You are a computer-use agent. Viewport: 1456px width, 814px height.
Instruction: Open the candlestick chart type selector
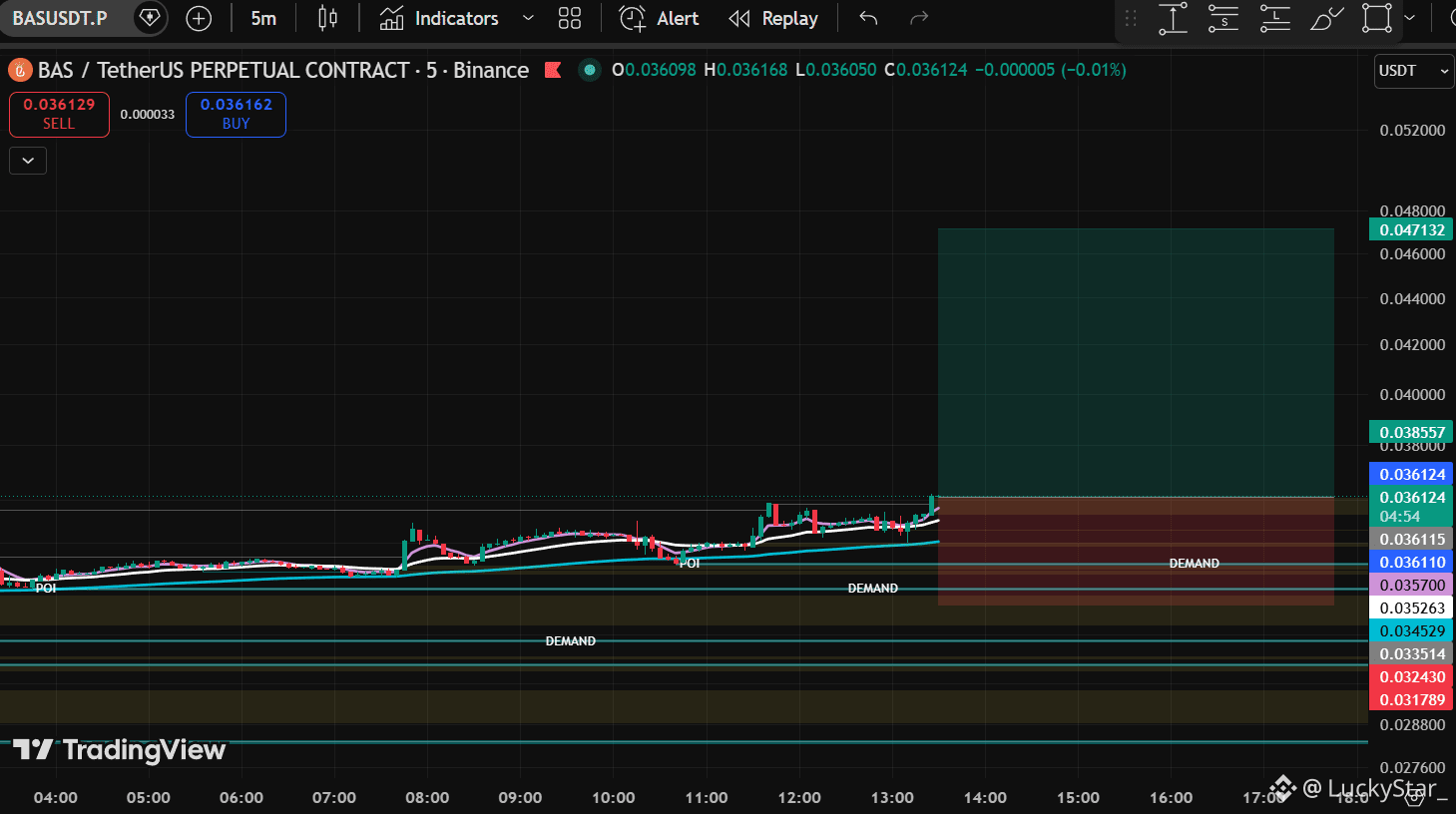tap(327, 18)
